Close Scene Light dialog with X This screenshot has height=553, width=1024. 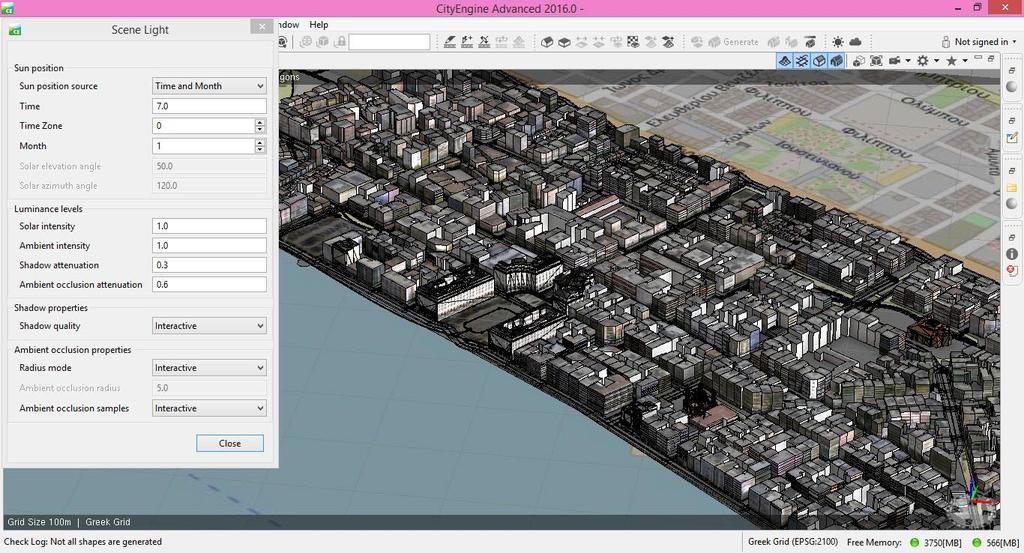[x=262, y=27]
